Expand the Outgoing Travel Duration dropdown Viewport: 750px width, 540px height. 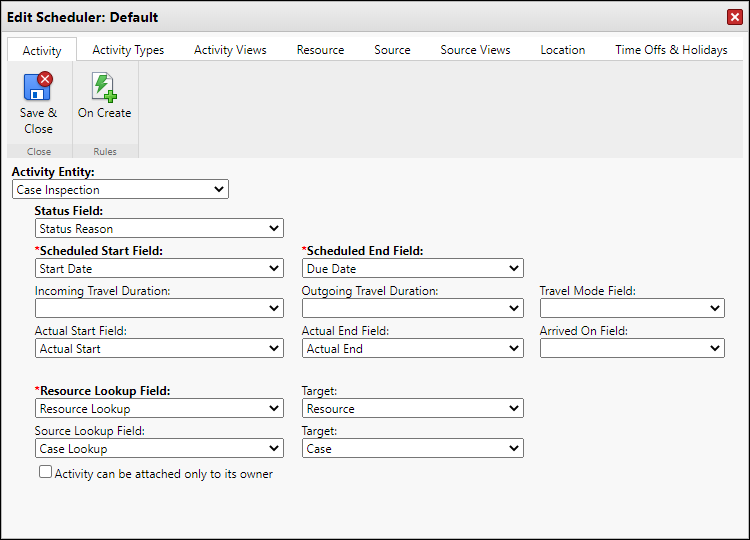(x=413, y=308)
